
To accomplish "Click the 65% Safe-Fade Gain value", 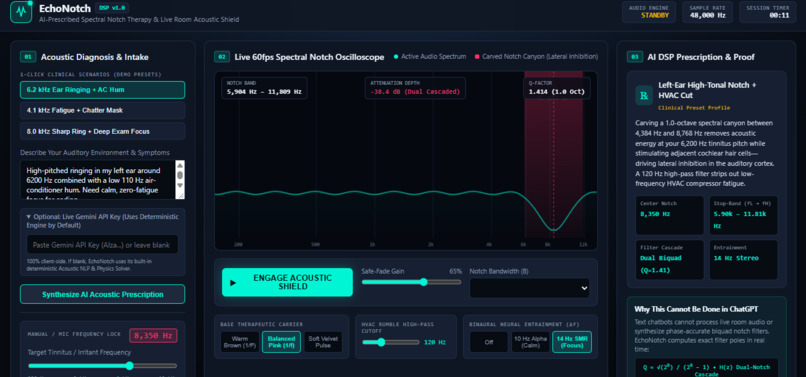I will pyautogui.click(x=455, y=272).
